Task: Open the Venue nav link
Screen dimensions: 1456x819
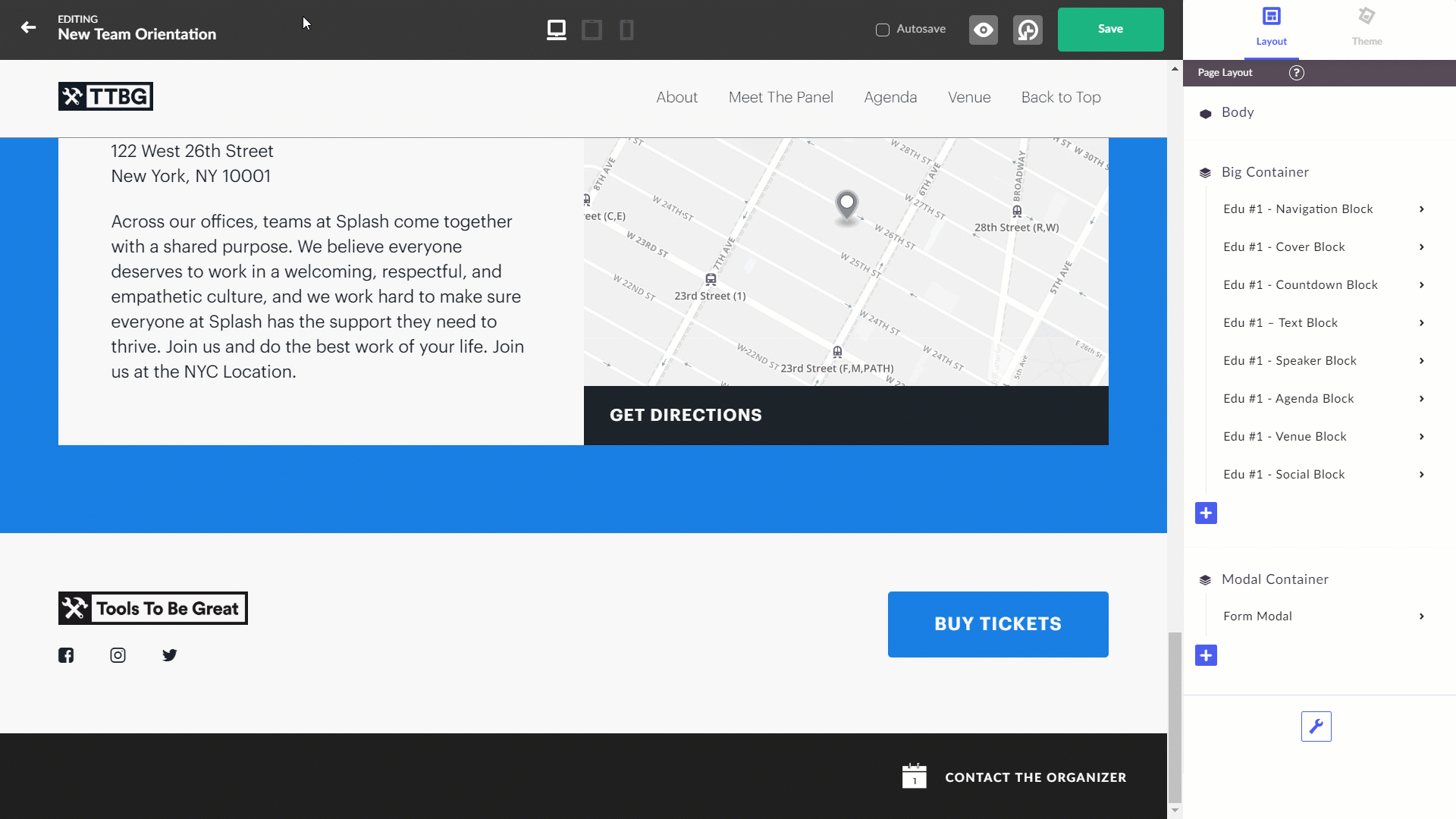Action: click(x=969, y=97)
